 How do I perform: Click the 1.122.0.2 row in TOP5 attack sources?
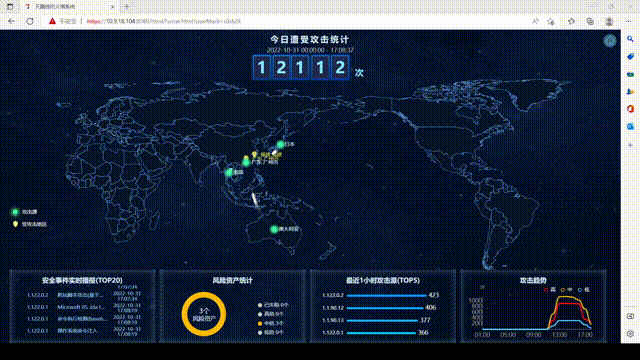point(380,295)
